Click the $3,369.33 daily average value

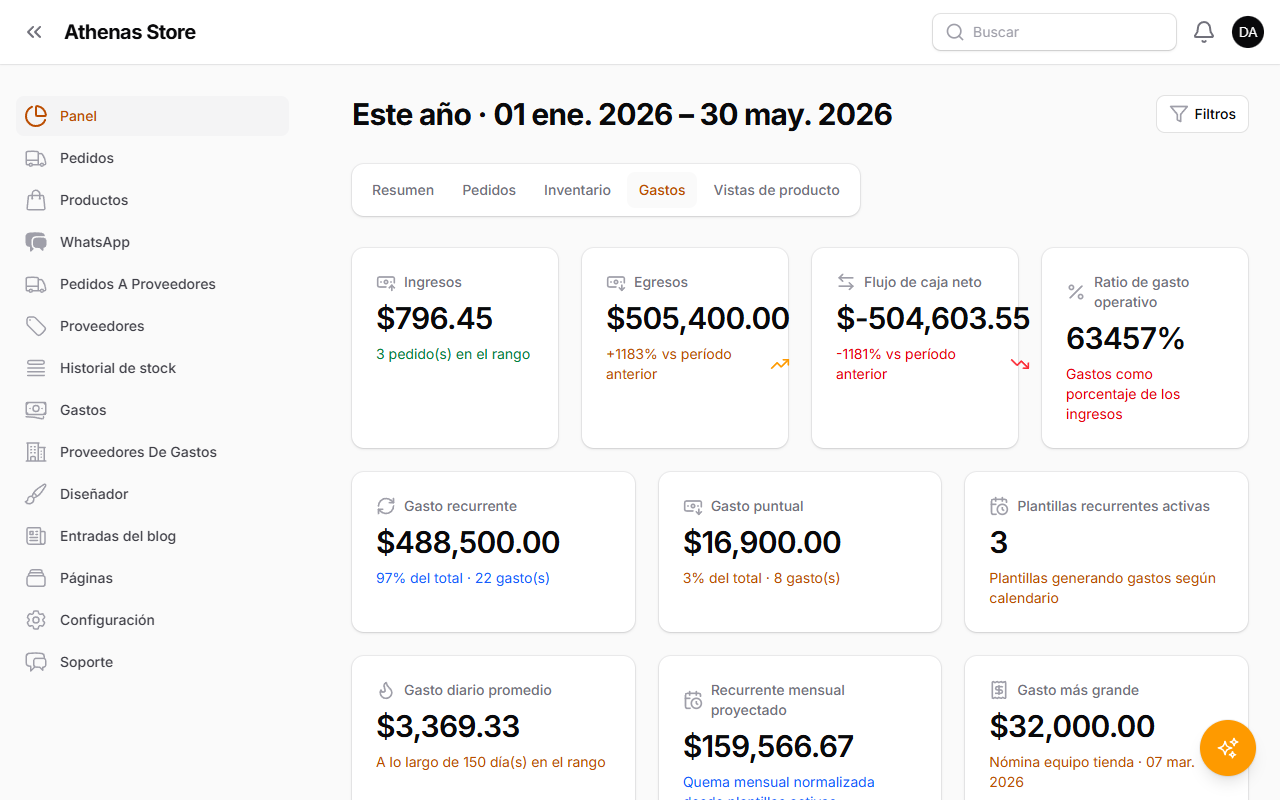click(448, 726)
